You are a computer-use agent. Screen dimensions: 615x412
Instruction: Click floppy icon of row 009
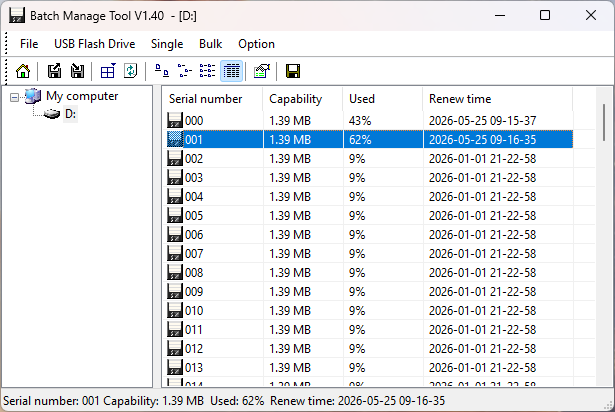pyautogui.click(x=175, y=292)
